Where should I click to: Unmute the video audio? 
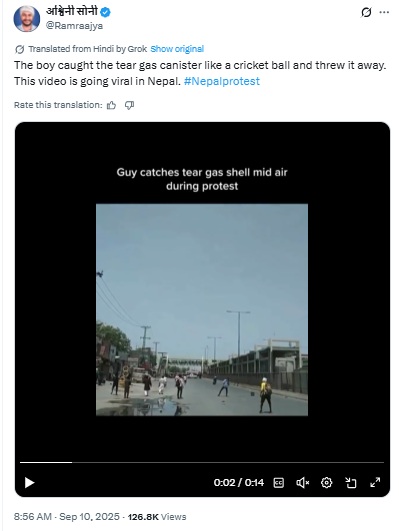[x=302, y=483]
